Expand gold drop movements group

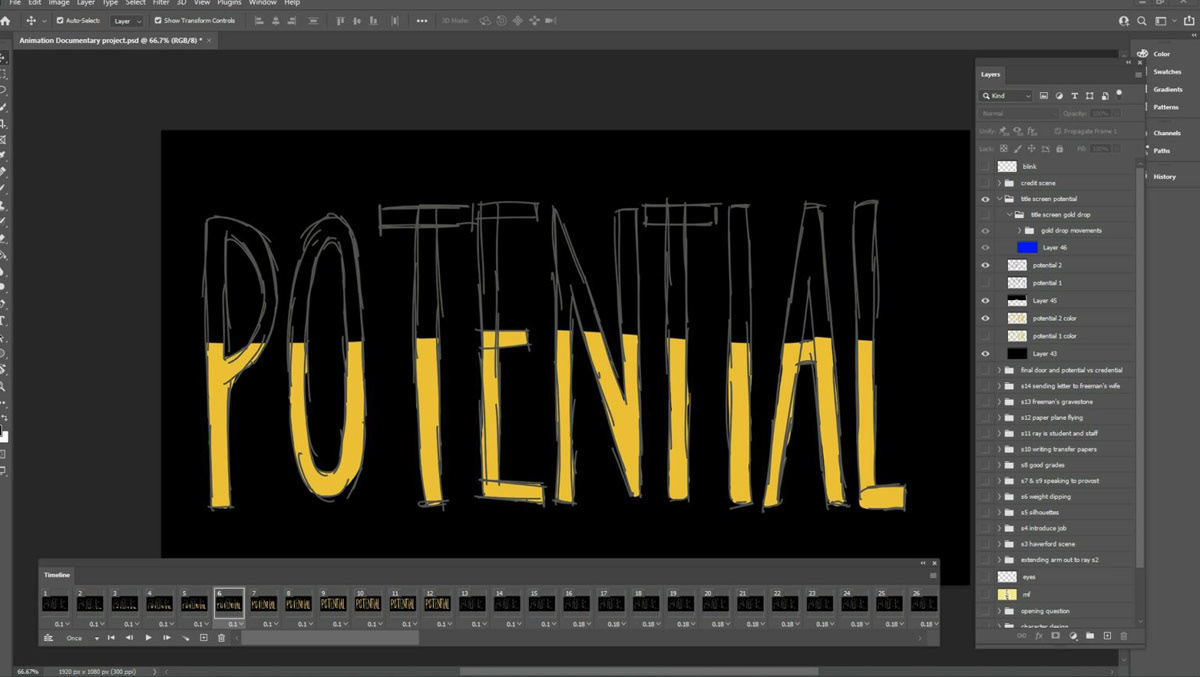(1019, 230)
